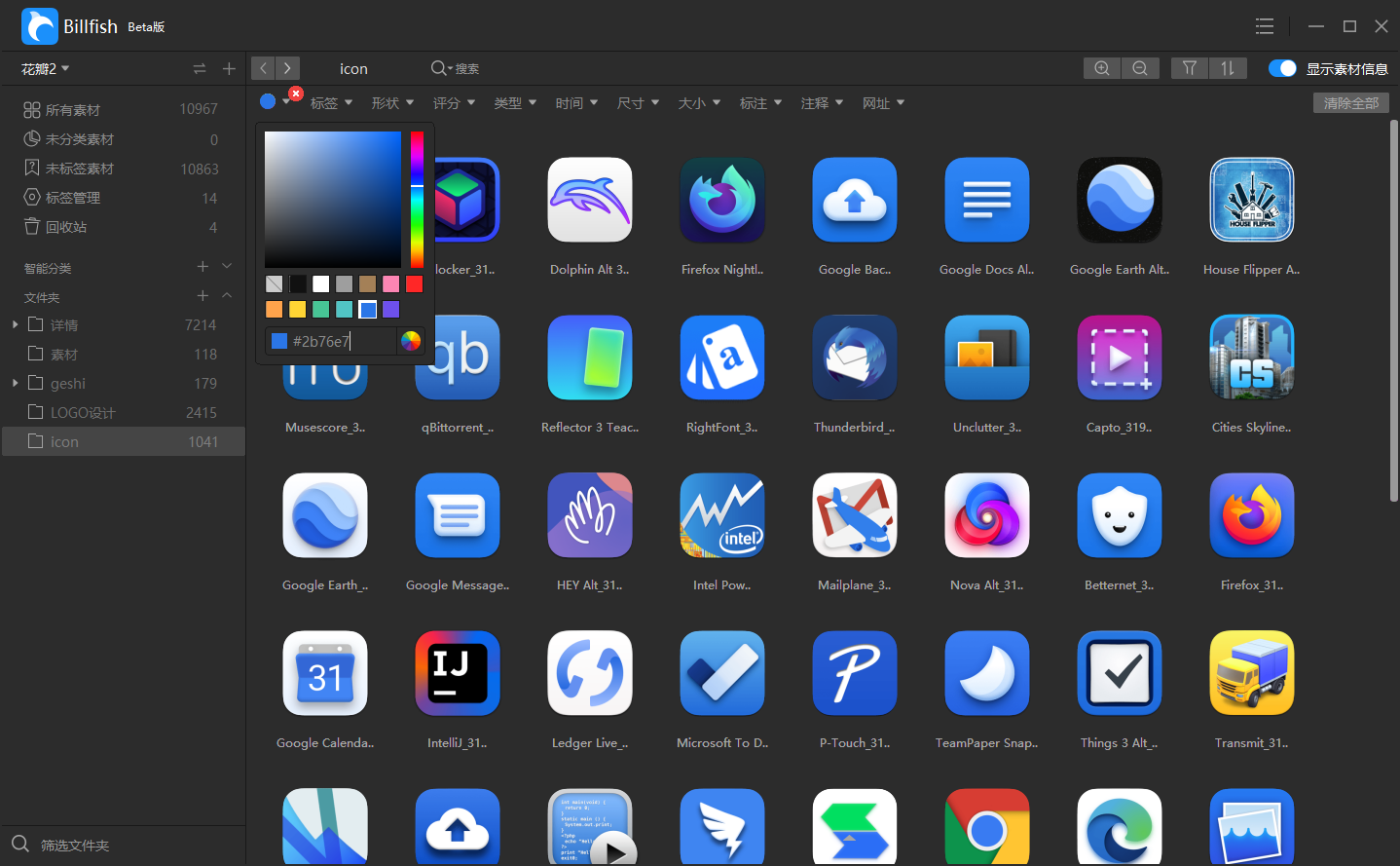Click the plus icon beside 花瓣2 library
The width and height of the screenshot is (1400, 866).
click(x=229, y=69)
